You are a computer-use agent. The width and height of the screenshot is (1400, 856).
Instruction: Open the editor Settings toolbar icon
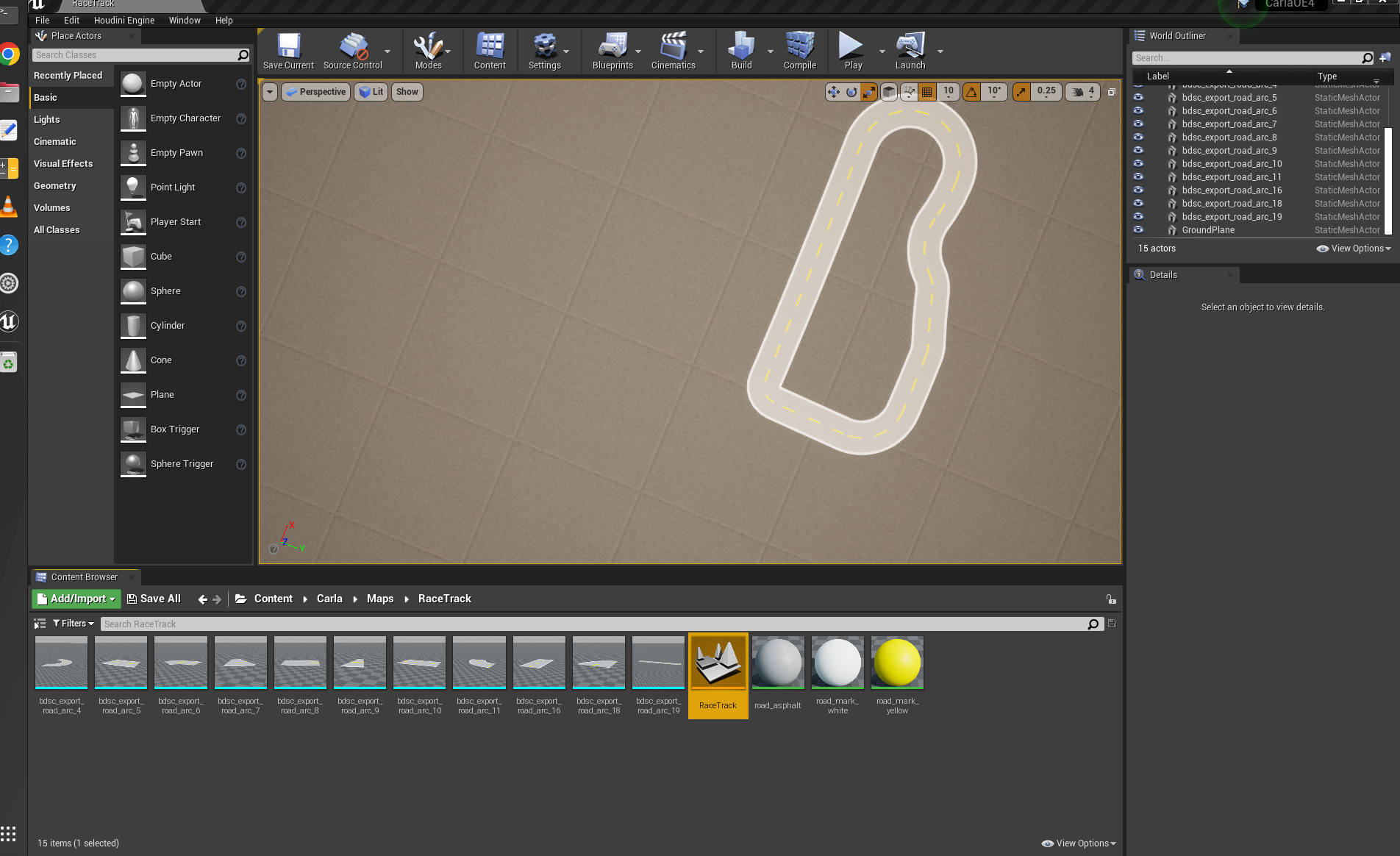click(544, 51)
